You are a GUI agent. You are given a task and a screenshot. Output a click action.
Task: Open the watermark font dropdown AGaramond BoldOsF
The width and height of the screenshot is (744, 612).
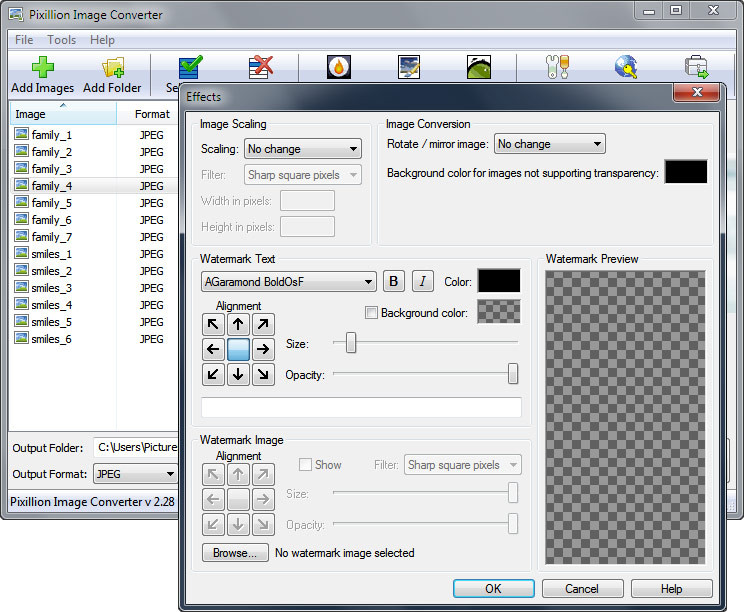click(288, 282)
